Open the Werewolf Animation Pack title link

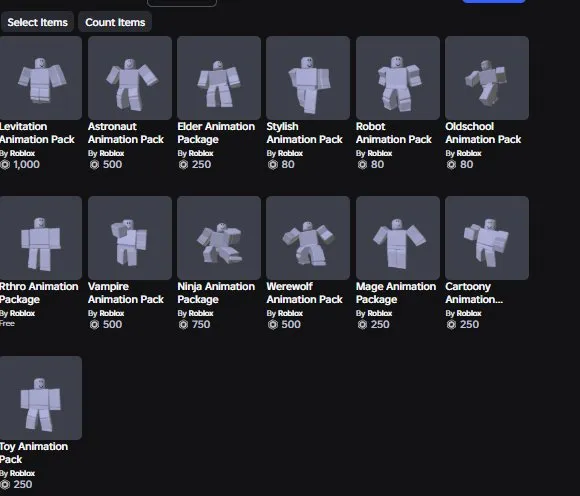click(304, 293)
